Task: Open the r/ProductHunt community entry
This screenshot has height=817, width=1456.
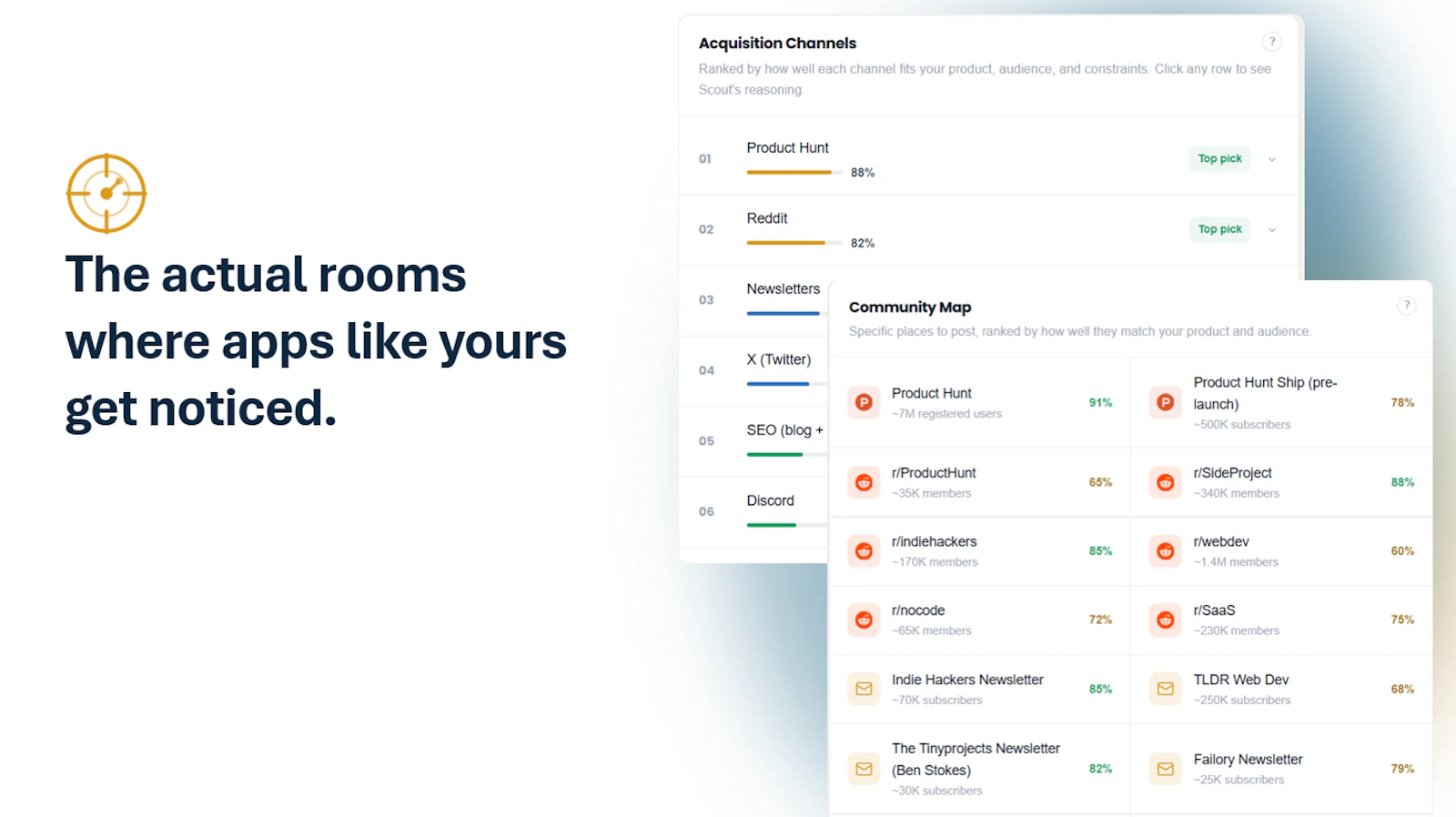Action: click(980, 482)
